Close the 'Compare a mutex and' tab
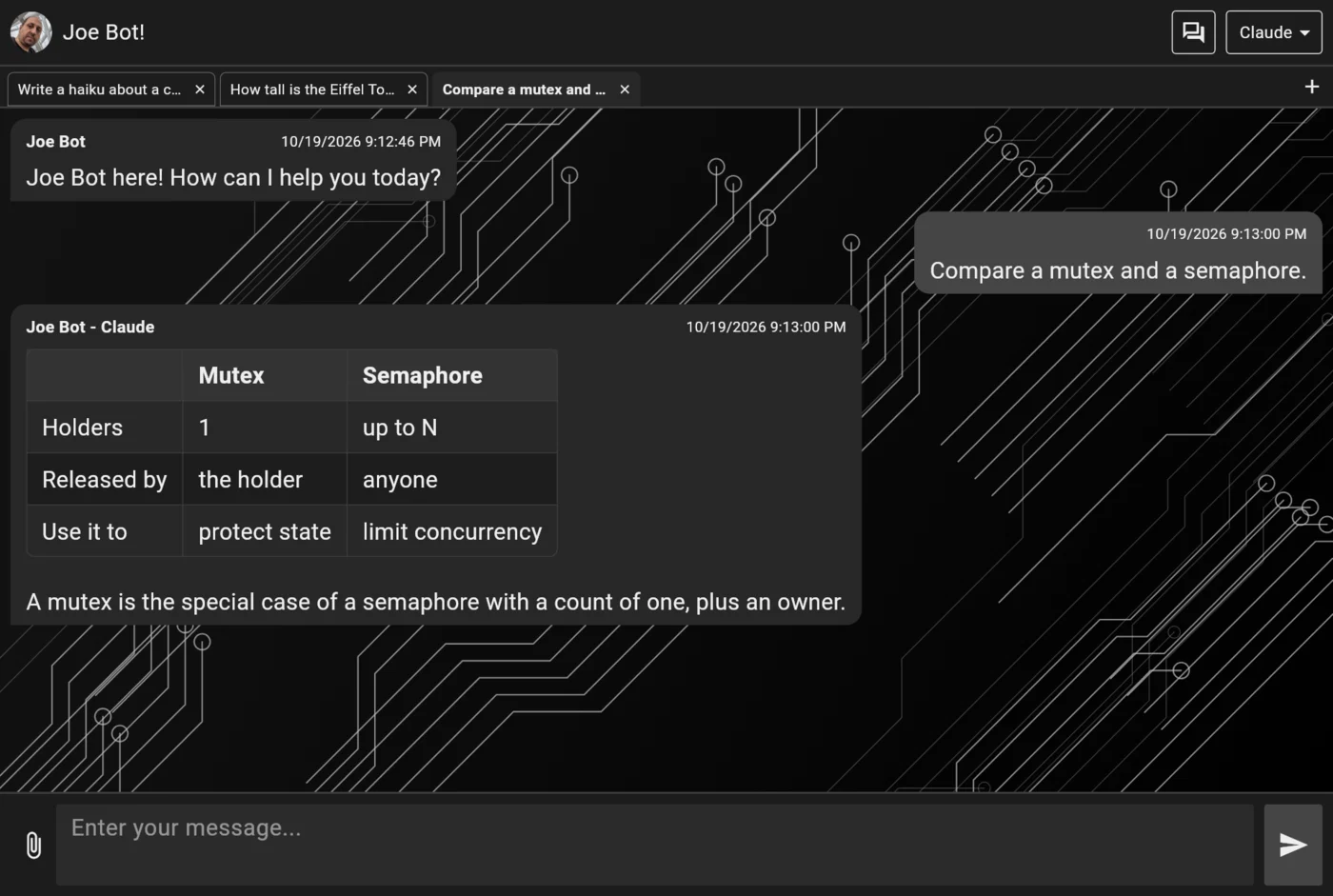 [x=625, y=90]
